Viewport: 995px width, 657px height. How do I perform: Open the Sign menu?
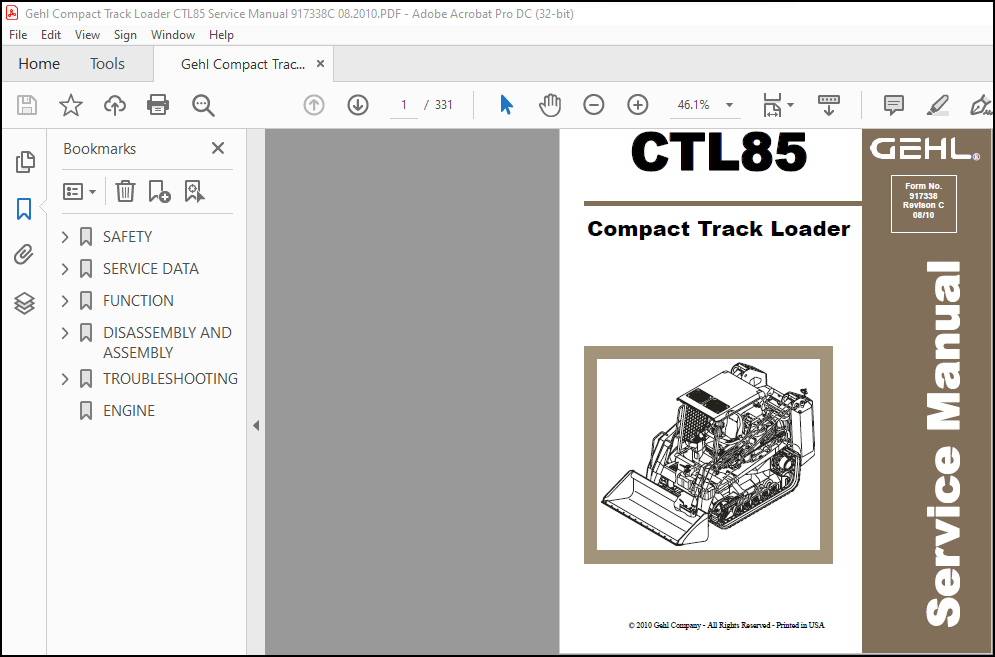point(125,35)
